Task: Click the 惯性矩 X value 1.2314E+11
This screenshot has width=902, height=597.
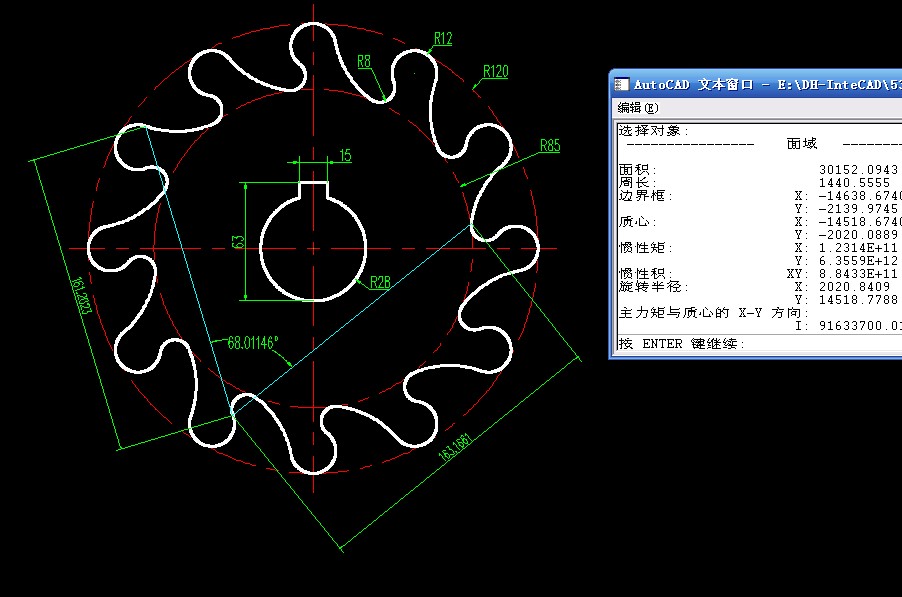Action: pyautogui.click(x=858, y=248)
